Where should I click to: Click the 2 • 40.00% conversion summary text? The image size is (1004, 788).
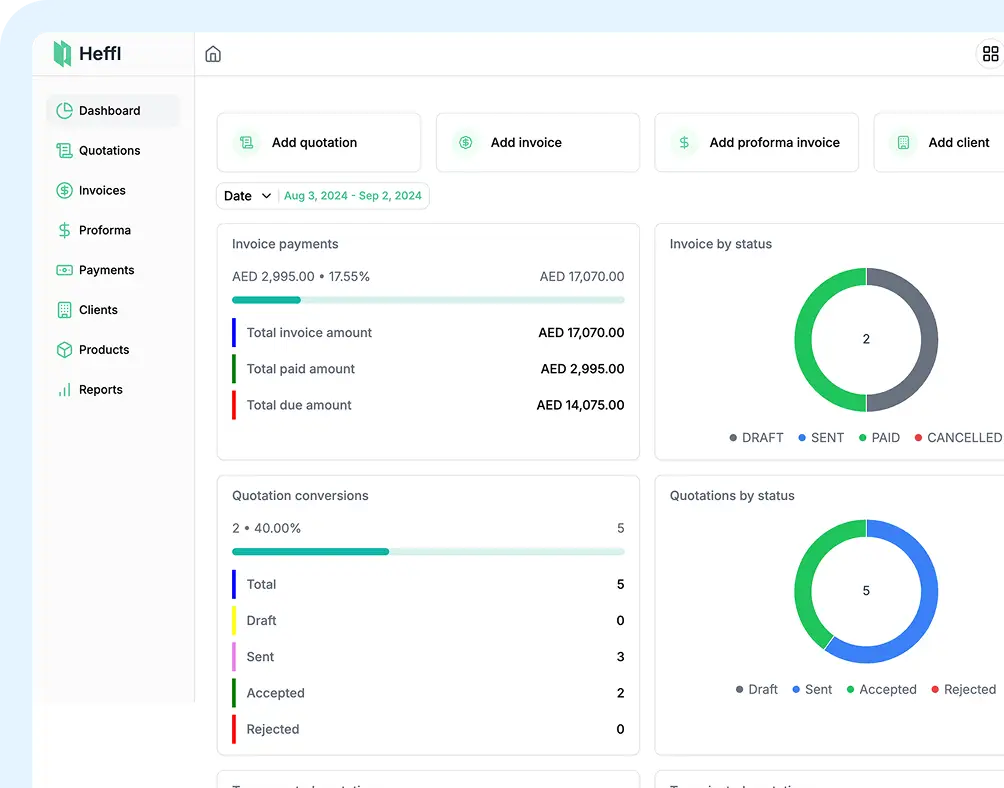tap(266, 528)
